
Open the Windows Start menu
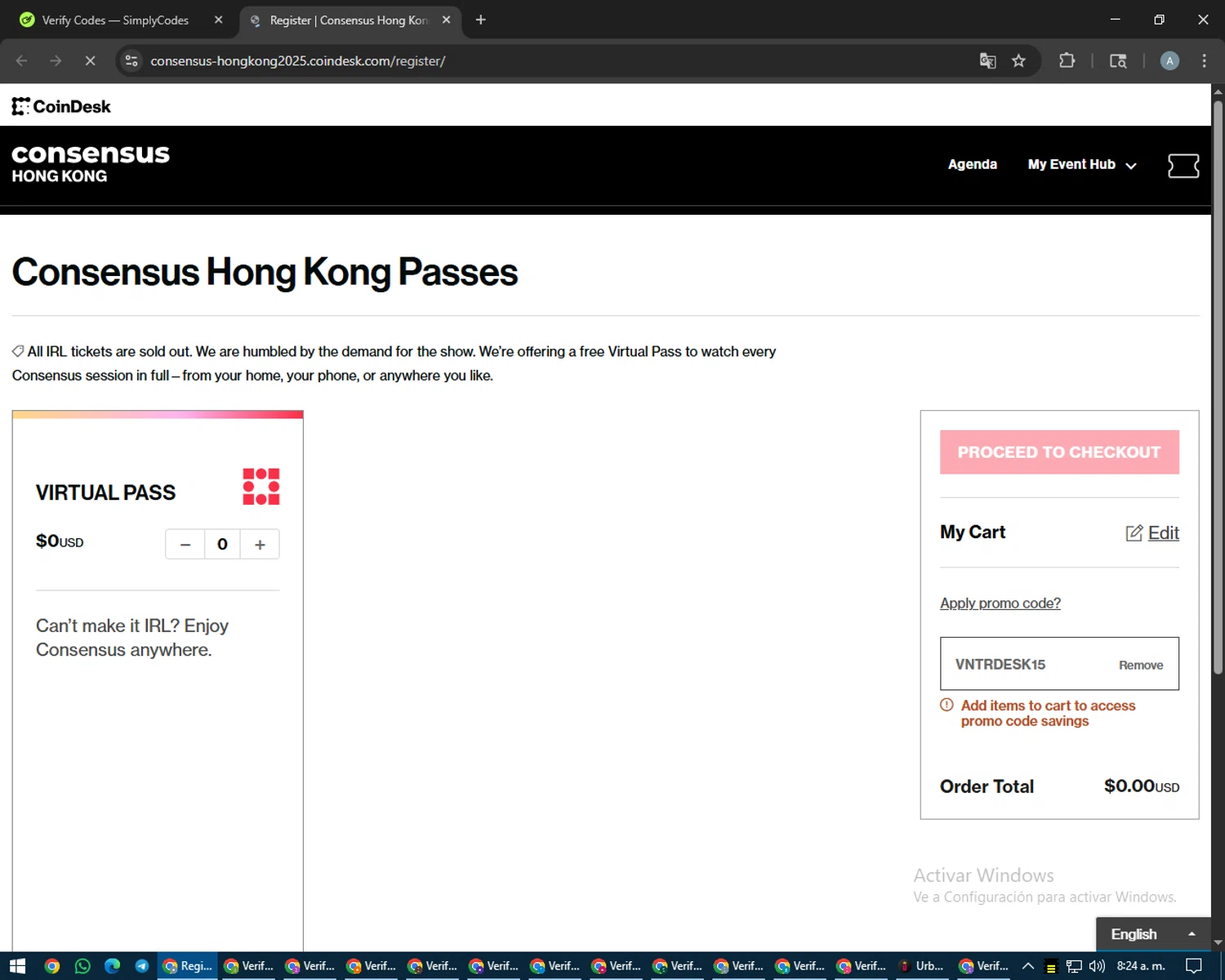tap(17, 966)
